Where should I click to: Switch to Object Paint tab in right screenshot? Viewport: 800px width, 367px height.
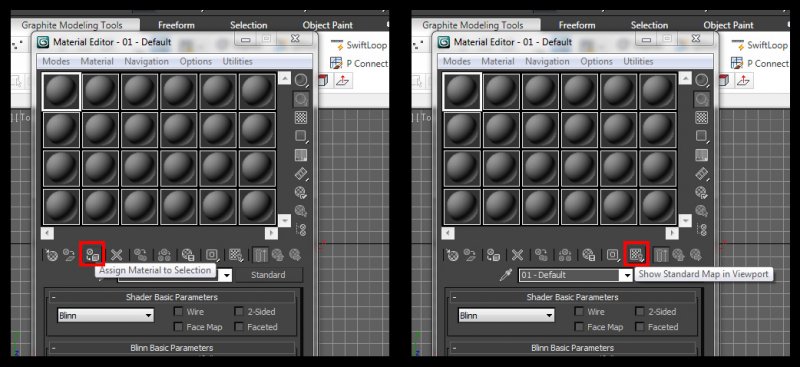tap(728, 25)
